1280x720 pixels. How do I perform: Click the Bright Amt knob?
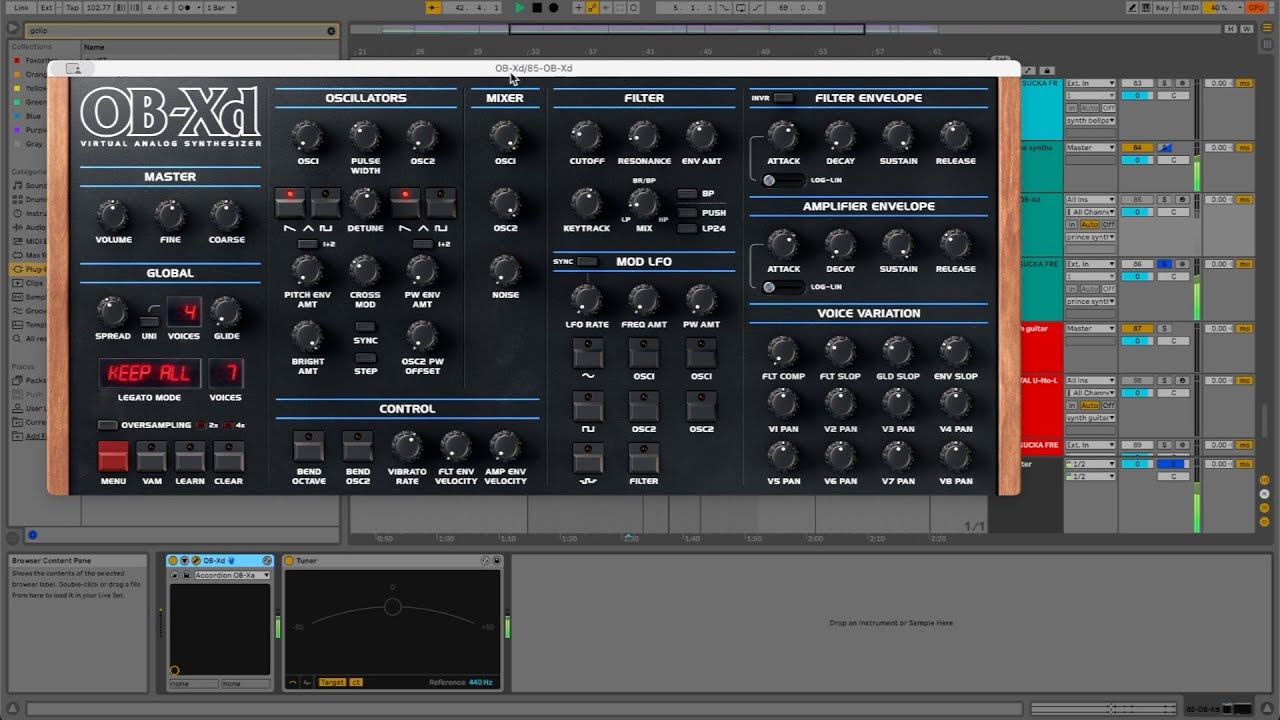point(307,337)
